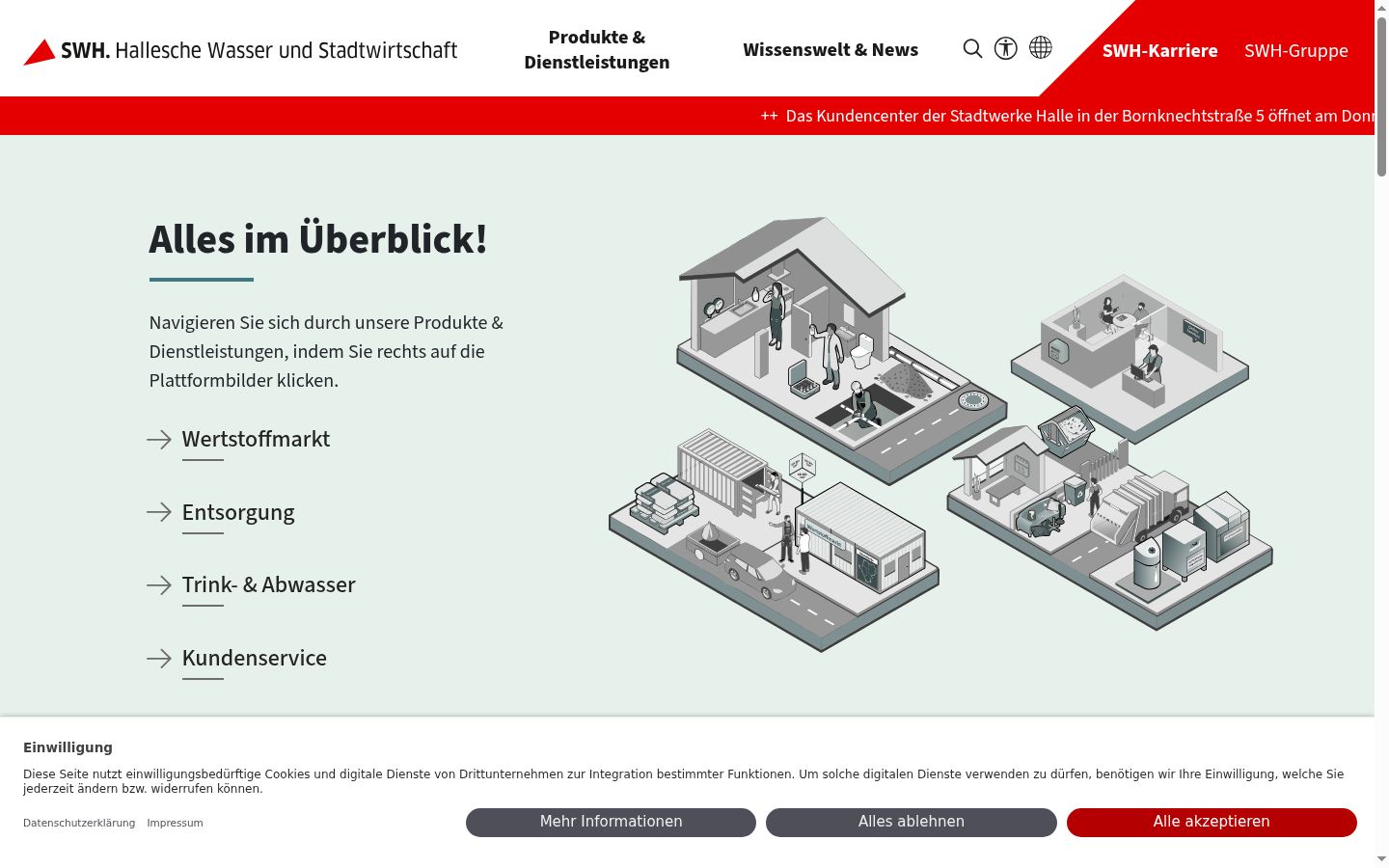
Task: Go to SWH. Hallesche Wasser und Stadtwirtschaft home
Action: point(240,50)
